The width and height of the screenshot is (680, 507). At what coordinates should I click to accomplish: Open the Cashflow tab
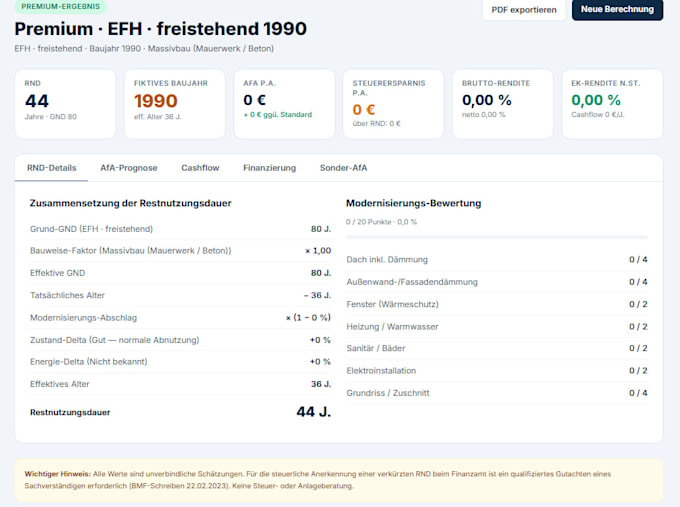200,168
